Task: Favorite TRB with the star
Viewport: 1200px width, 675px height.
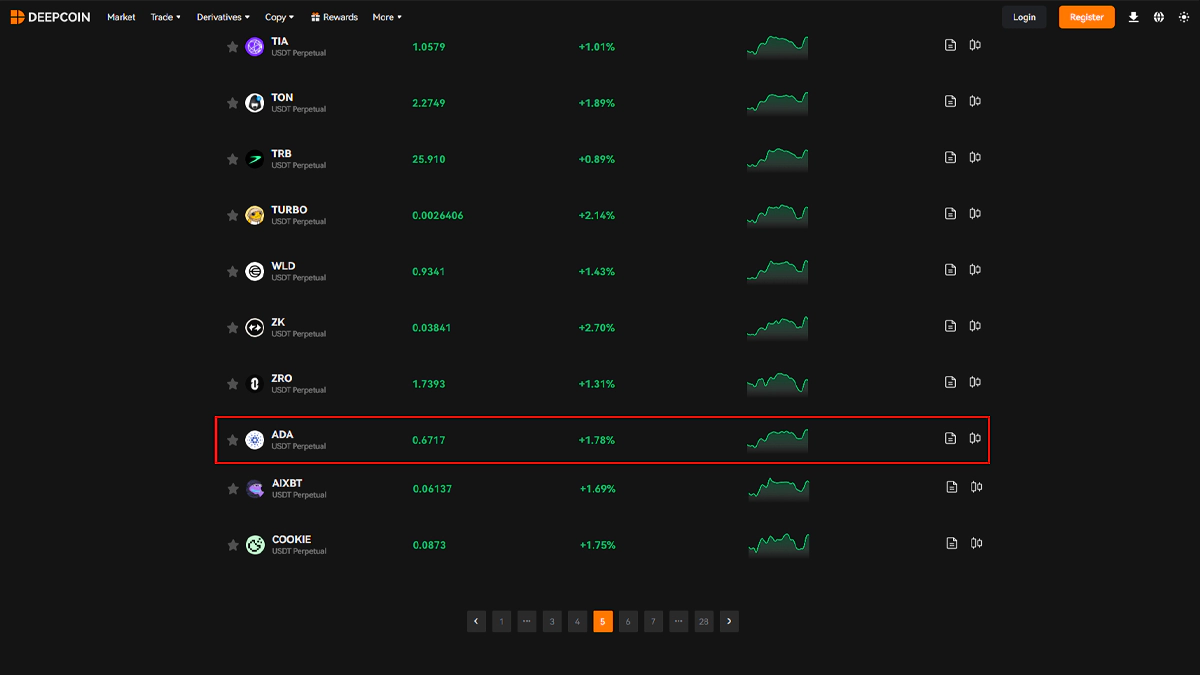Action: point(232,159)
